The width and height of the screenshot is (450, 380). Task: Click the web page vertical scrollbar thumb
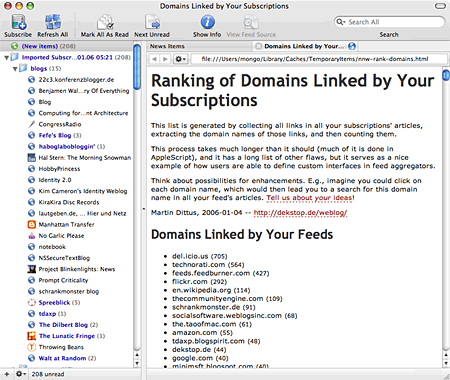[x=446, y=74]
